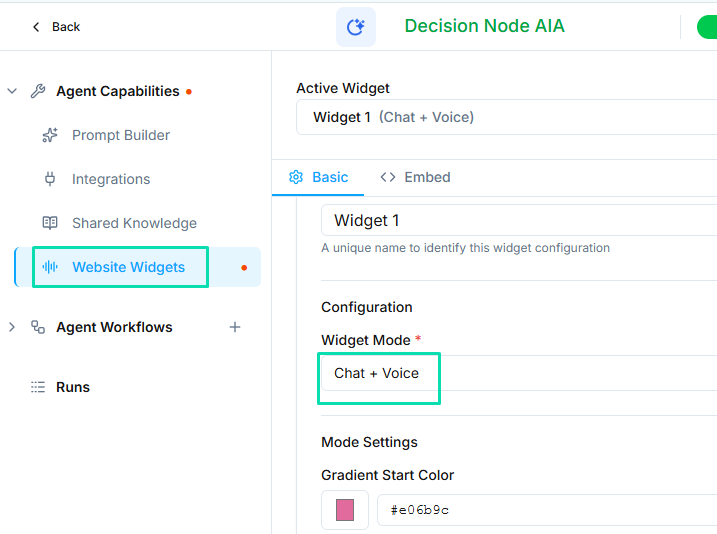Click the pink Gradient Start Color swatch

[x=345, y=510]
